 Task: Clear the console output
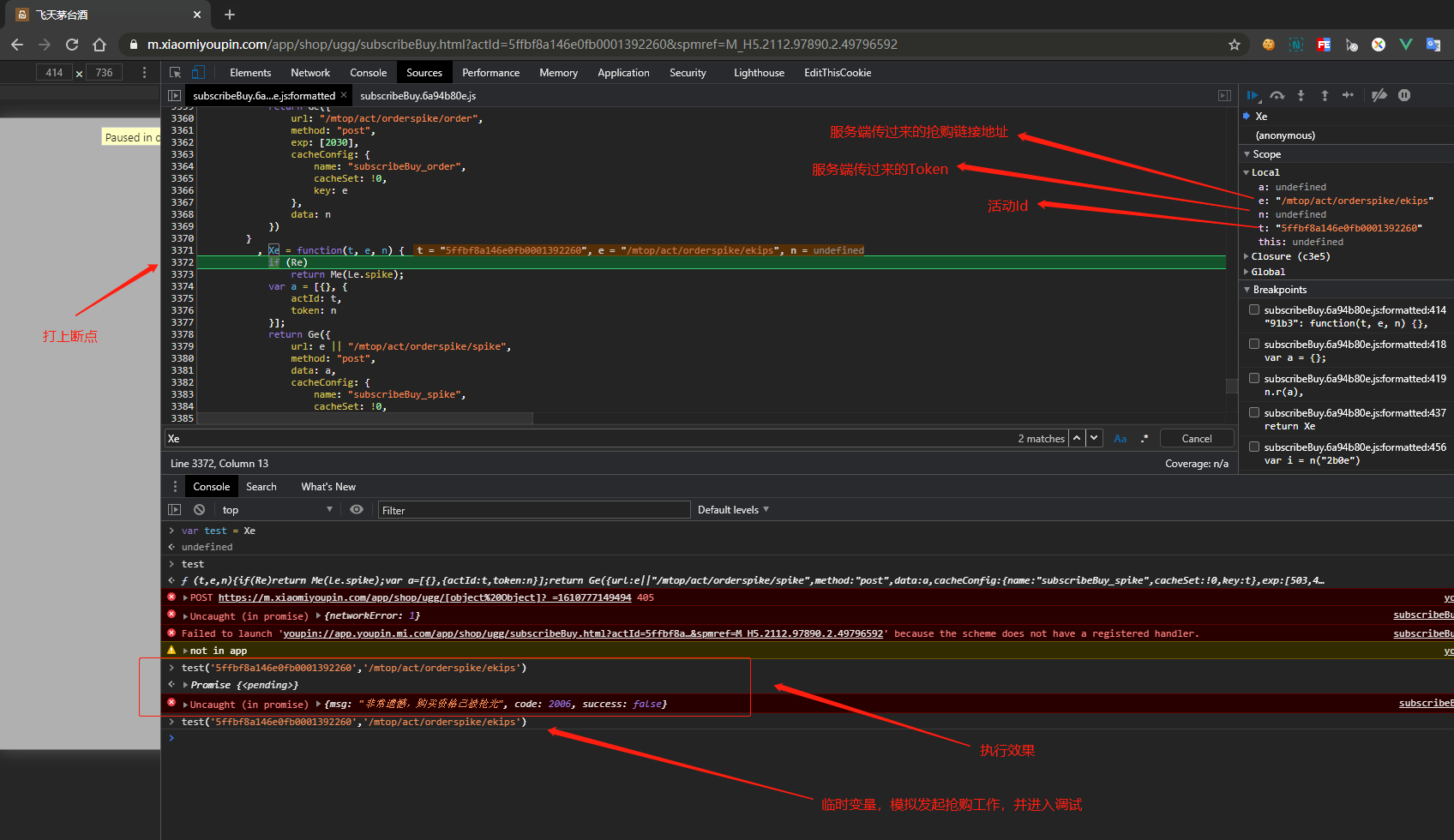pos(199,510)
